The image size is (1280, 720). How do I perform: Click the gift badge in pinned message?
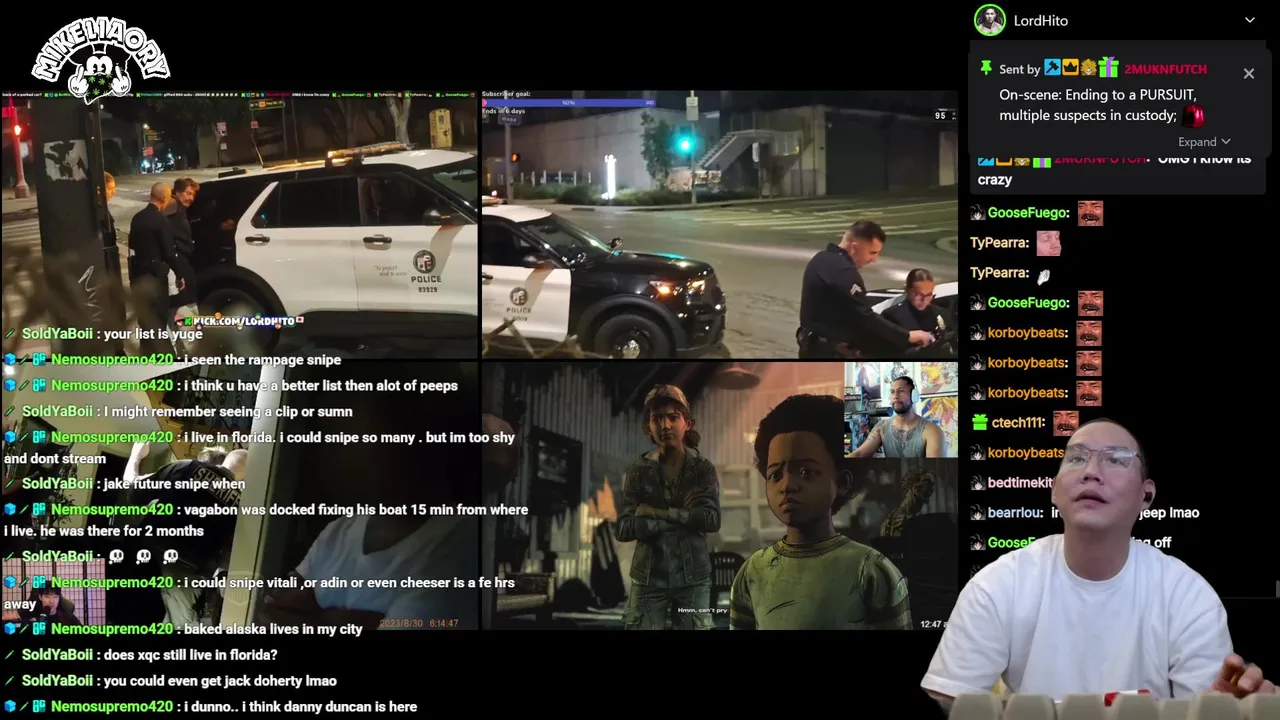click(1108, 68)
